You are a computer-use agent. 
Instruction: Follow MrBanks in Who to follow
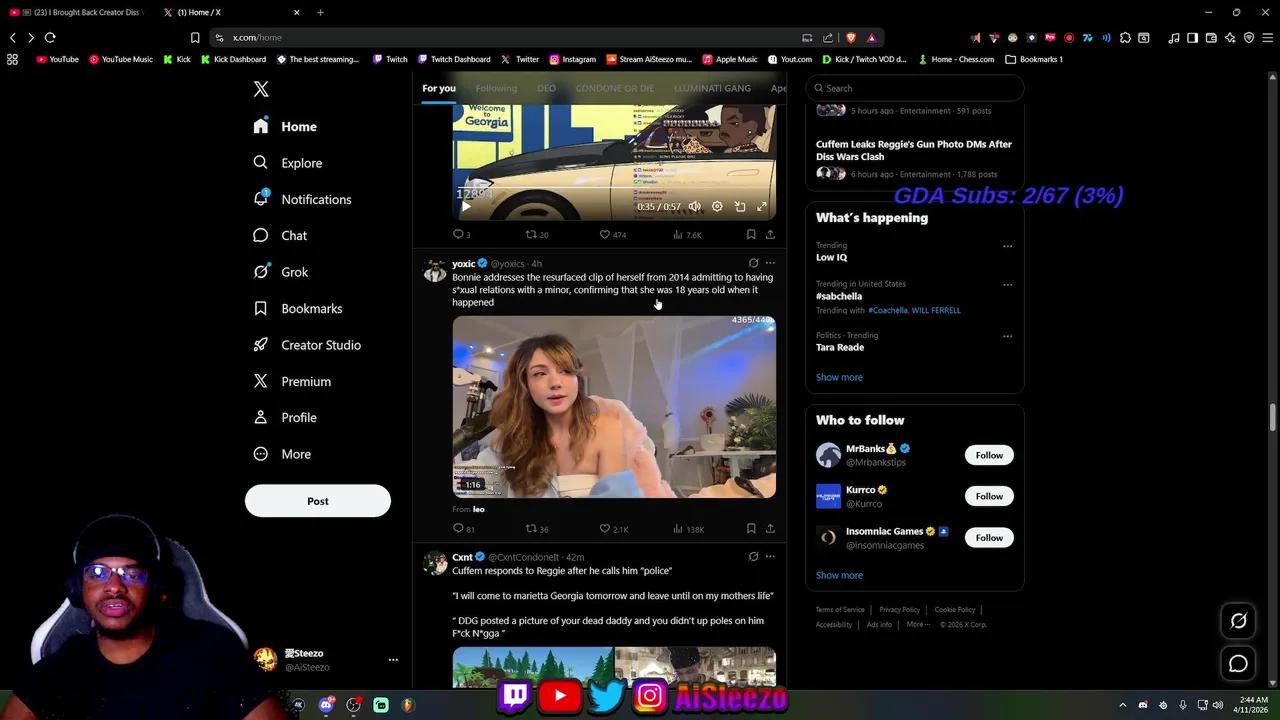pyautogui.click(x=988, y=455)
